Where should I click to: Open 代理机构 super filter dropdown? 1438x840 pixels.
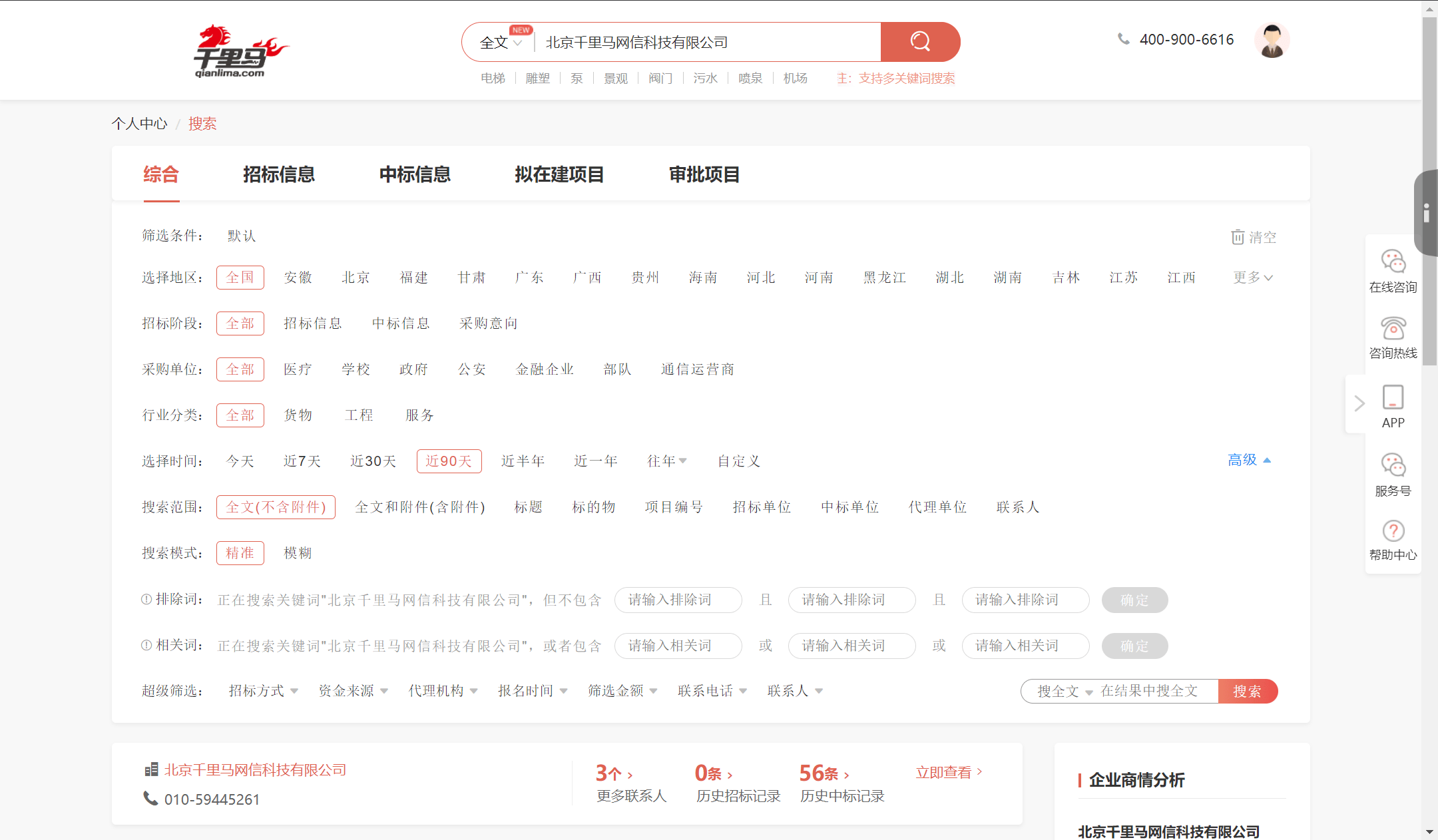(x=443, y=691)
